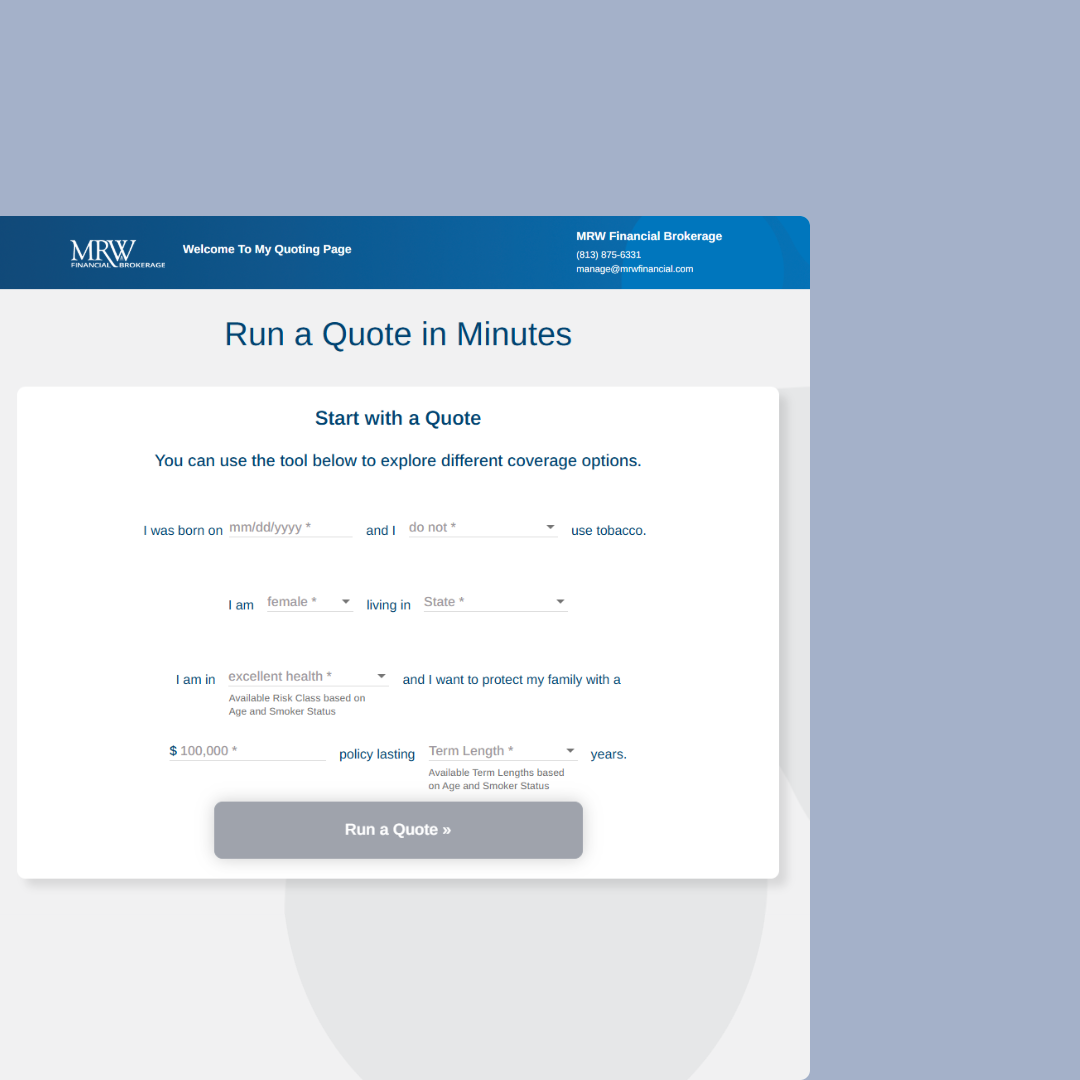This screenshot has width=1080, height=1080.
Task: Click the Welcome To My Quoting Page title
Action: point(267,249)
